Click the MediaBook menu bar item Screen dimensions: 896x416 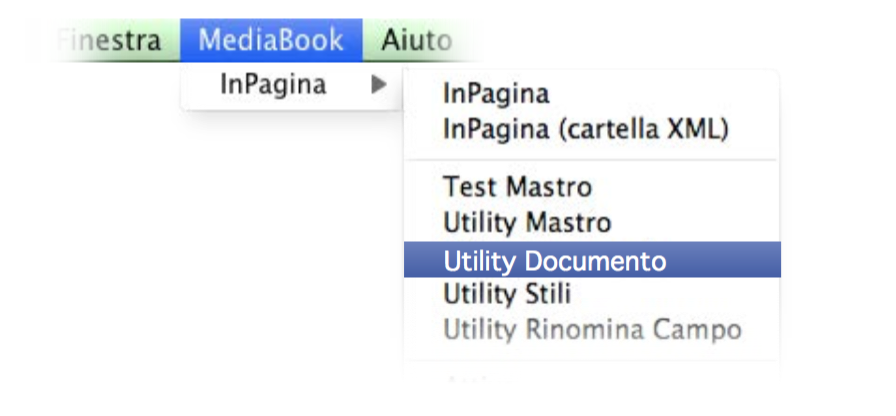coord(271,41)
